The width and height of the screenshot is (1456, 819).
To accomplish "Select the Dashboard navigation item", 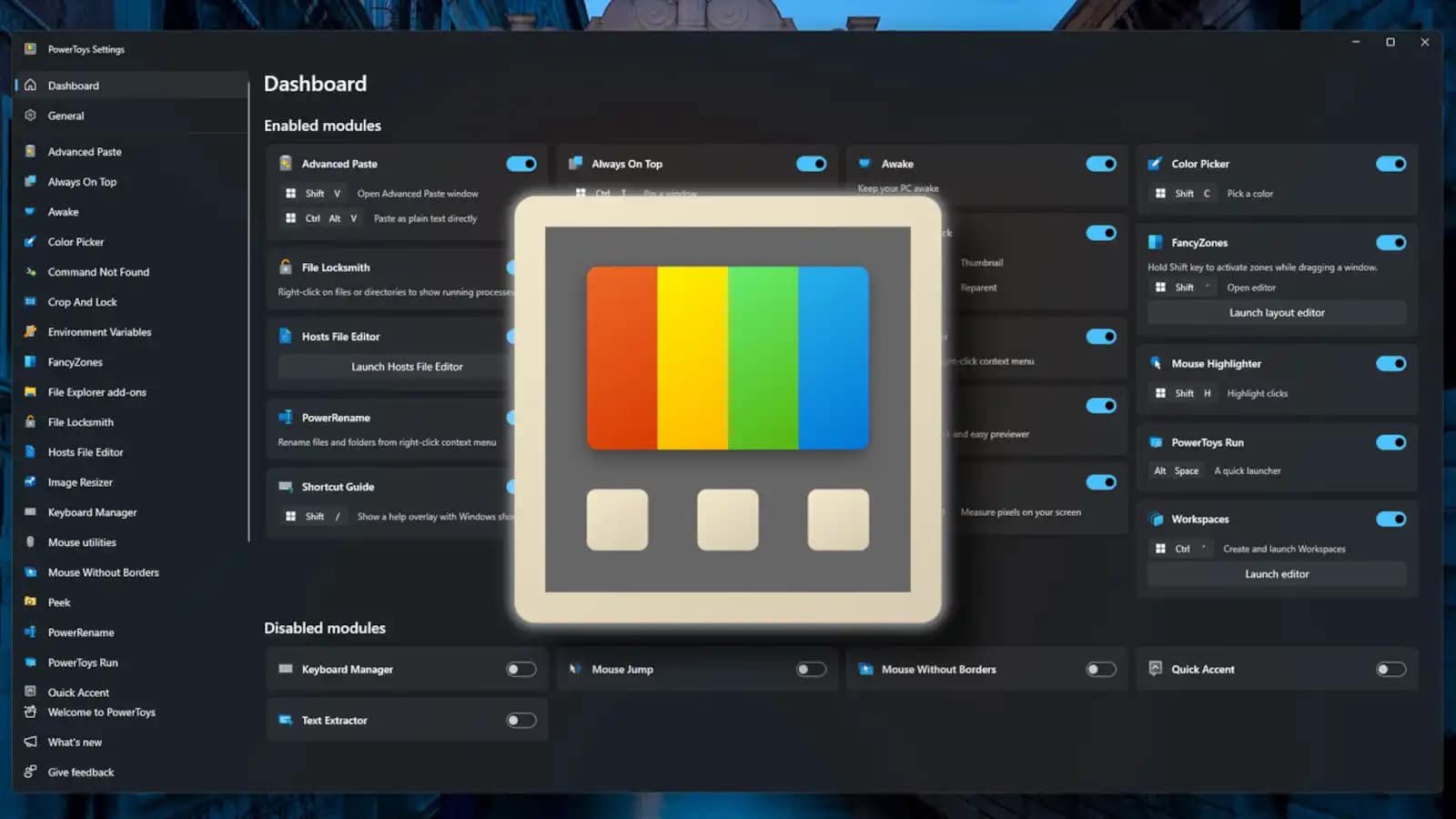I will (x=73, y=85).
